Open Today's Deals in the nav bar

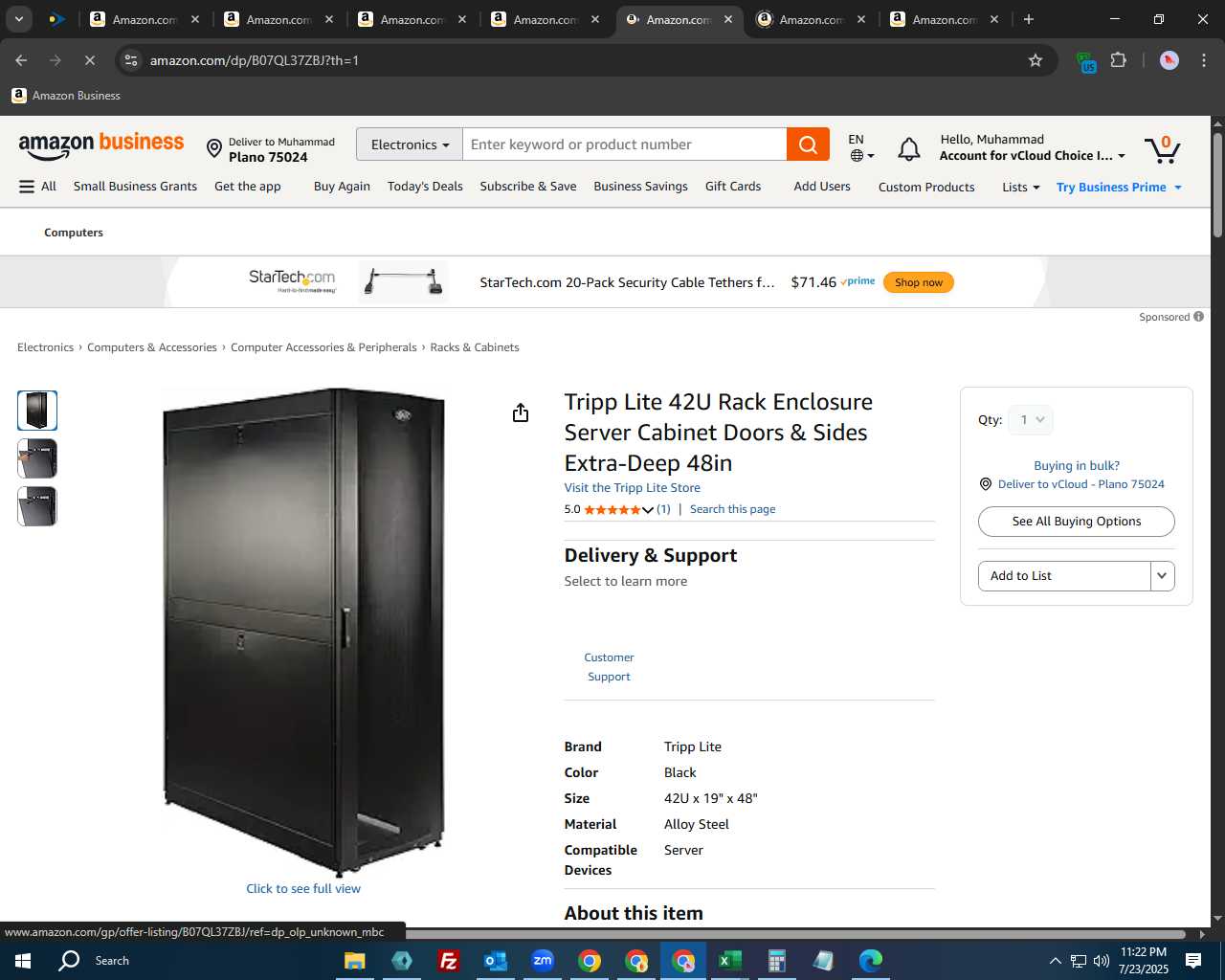pos(425,187)
